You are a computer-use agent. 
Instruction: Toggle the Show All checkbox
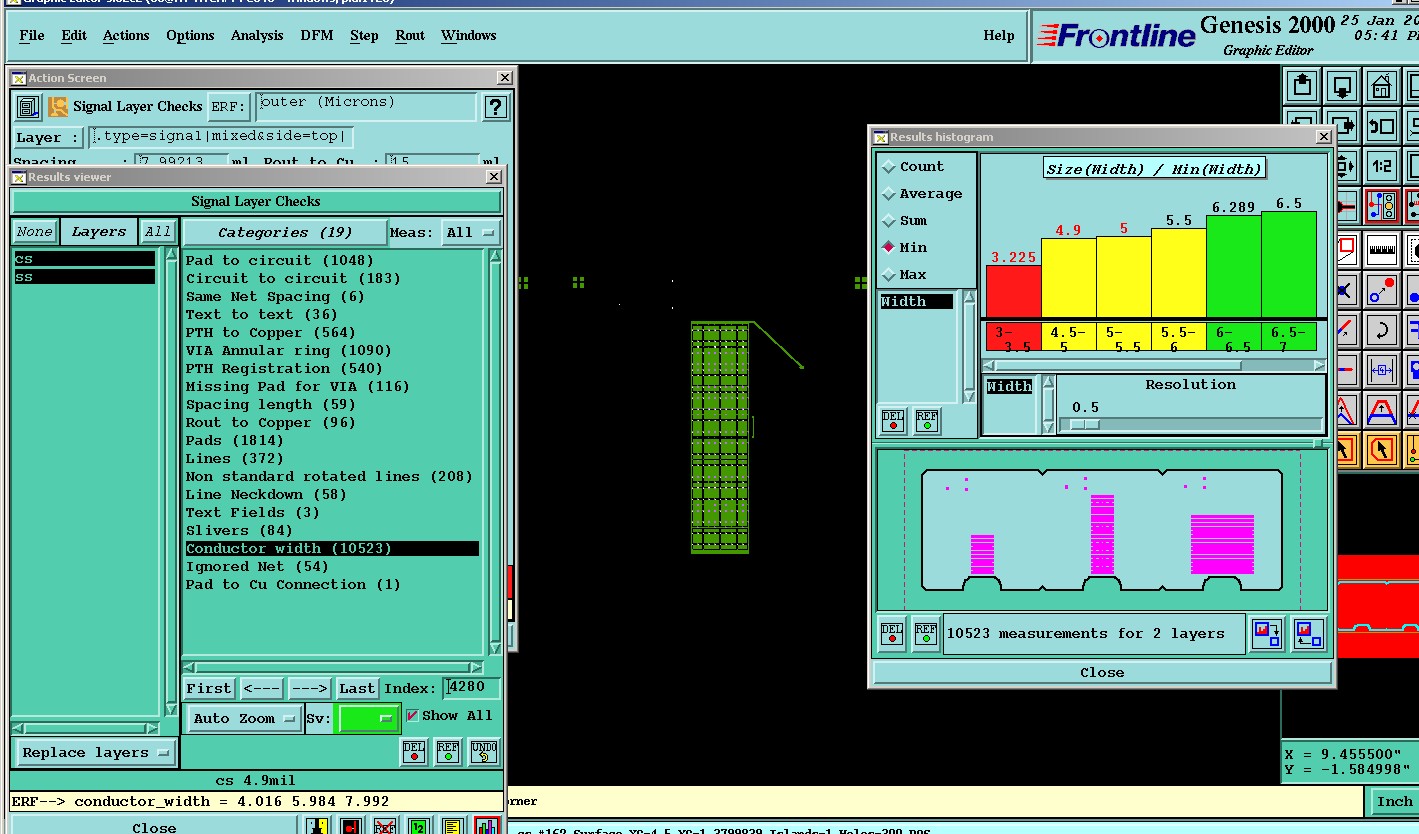[412, 716]
